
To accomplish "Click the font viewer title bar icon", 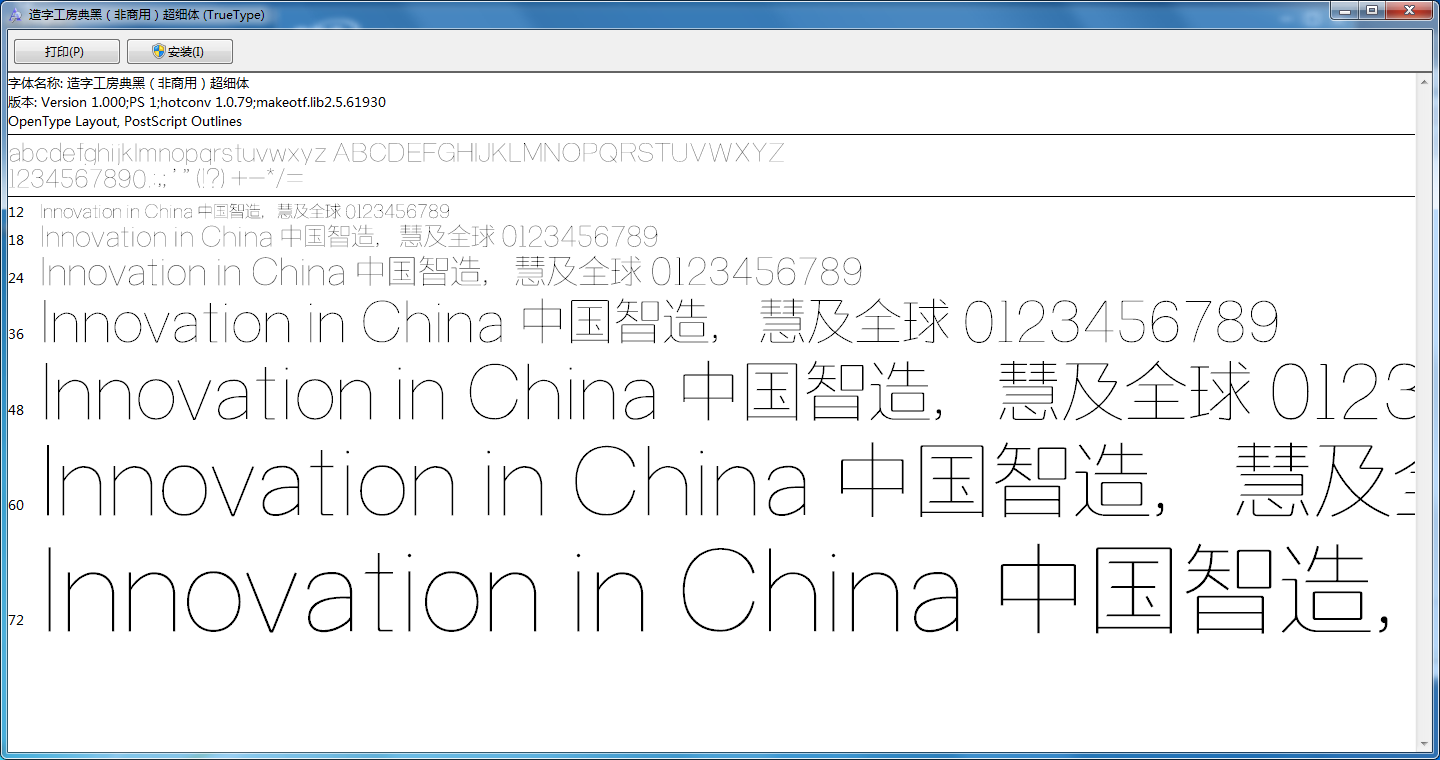I will coord(13,15).
